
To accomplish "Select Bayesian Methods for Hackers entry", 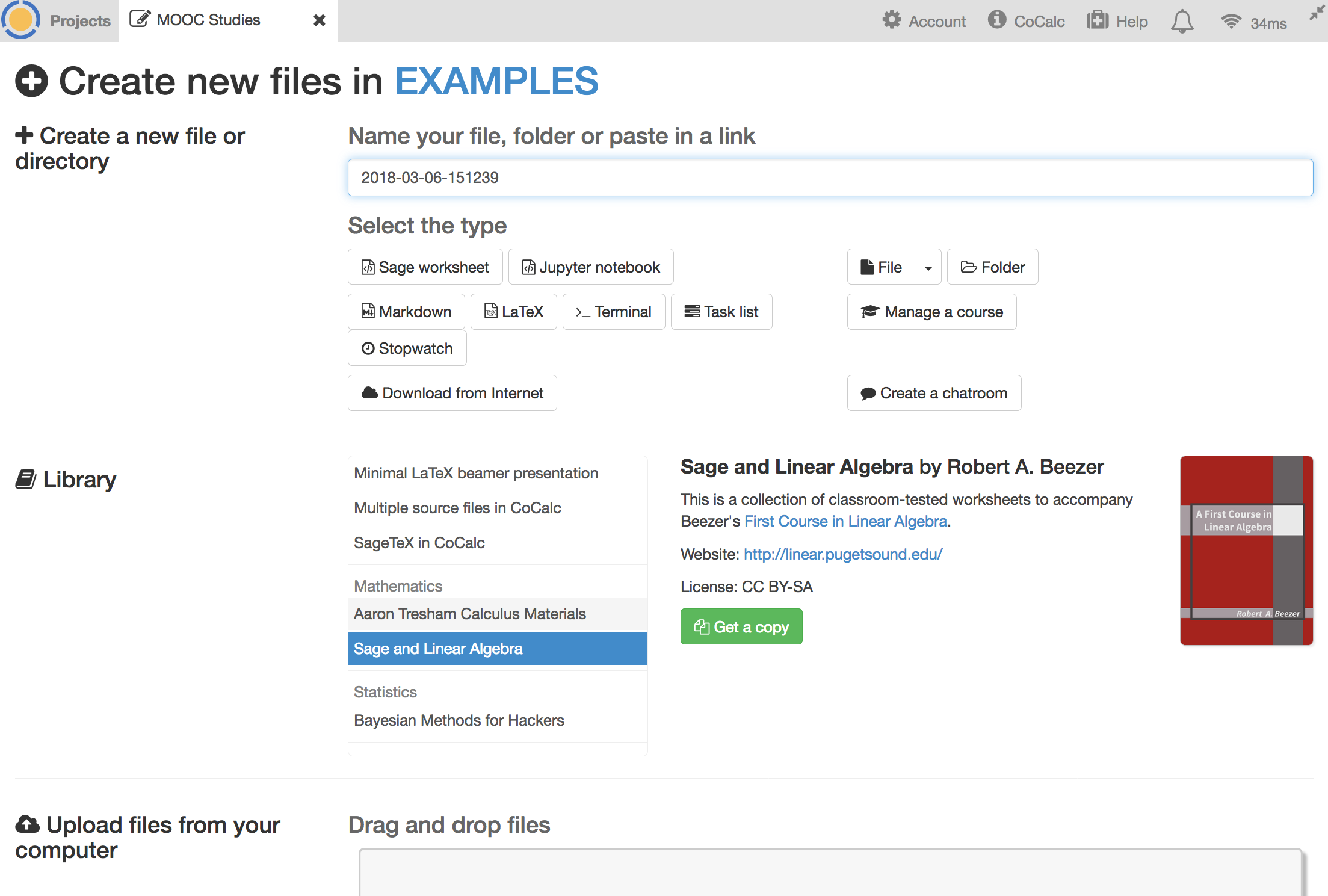I will (459, 720).
